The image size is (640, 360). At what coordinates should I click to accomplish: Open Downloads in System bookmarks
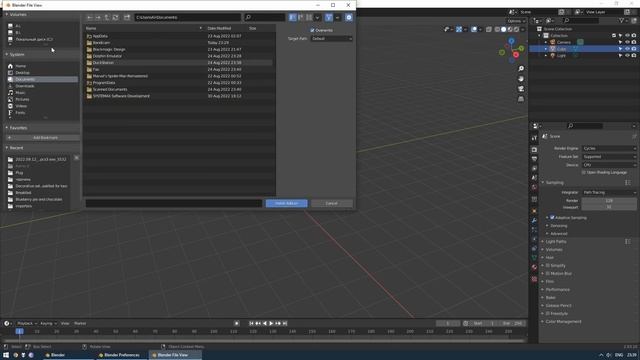point(25,86)
